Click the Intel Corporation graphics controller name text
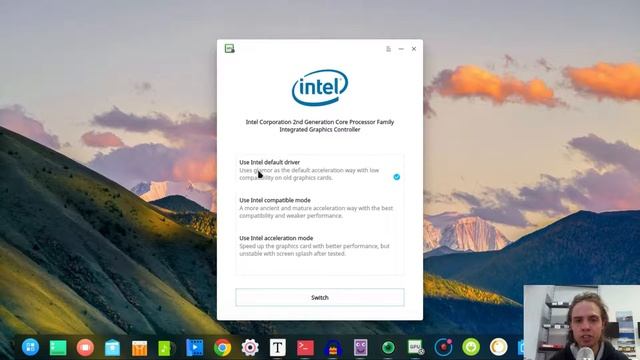The height and width of the screenshot is (360, 640). click(x=320, y=126)
